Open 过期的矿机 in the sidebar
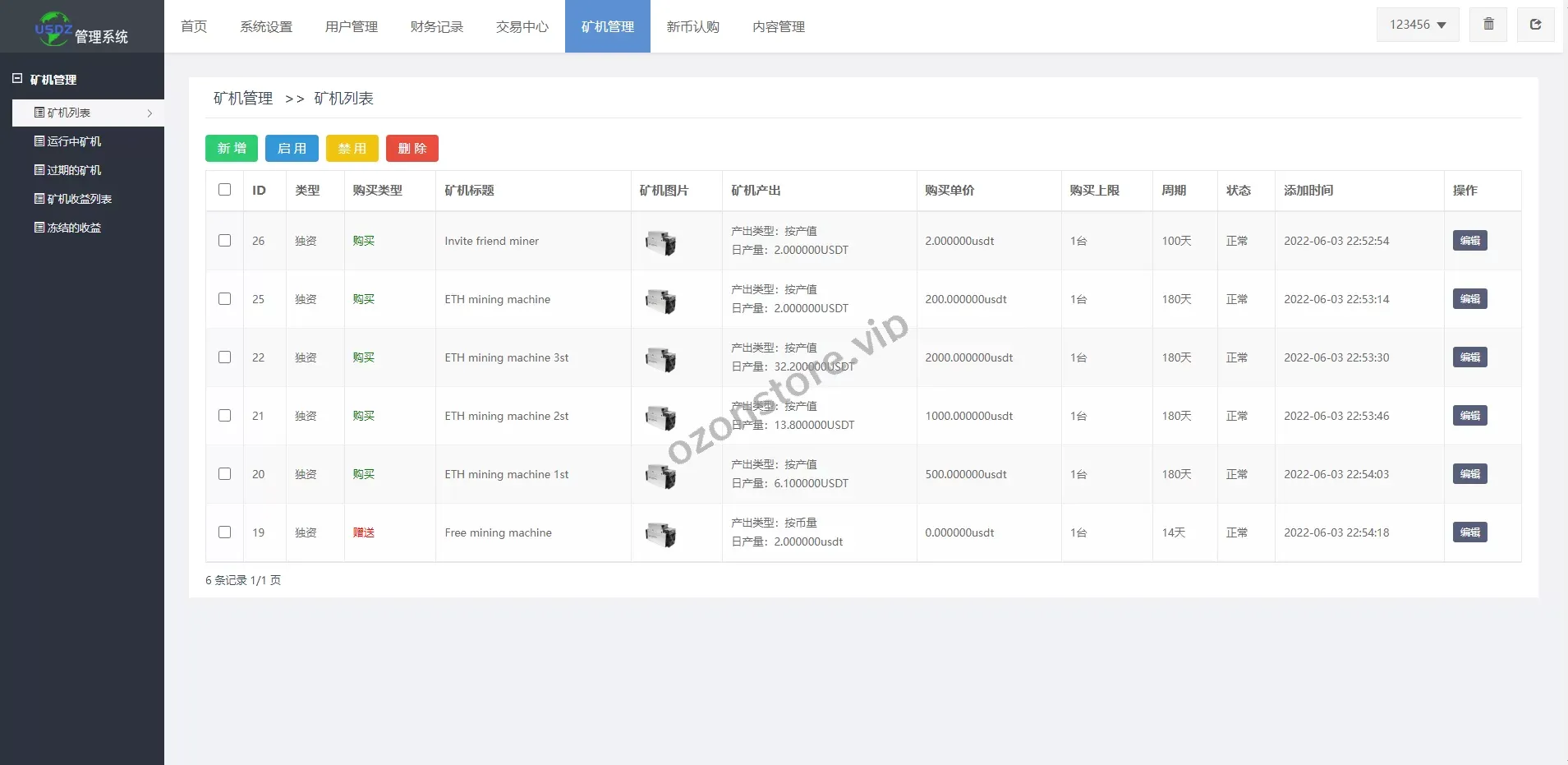This screenshot has width=1568, height=765. (x=72, y=170)
